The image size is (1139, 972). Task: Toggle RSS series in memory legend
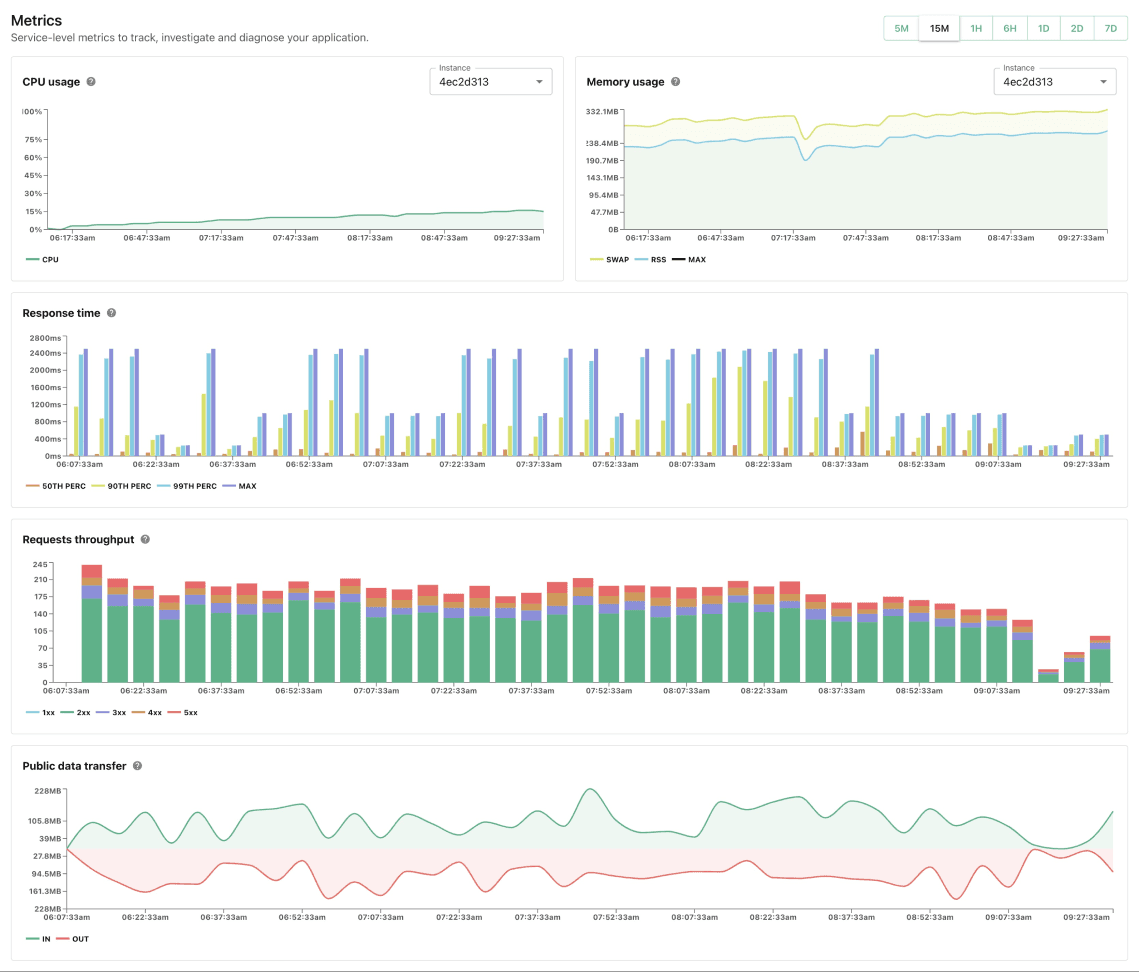[650, 259]
